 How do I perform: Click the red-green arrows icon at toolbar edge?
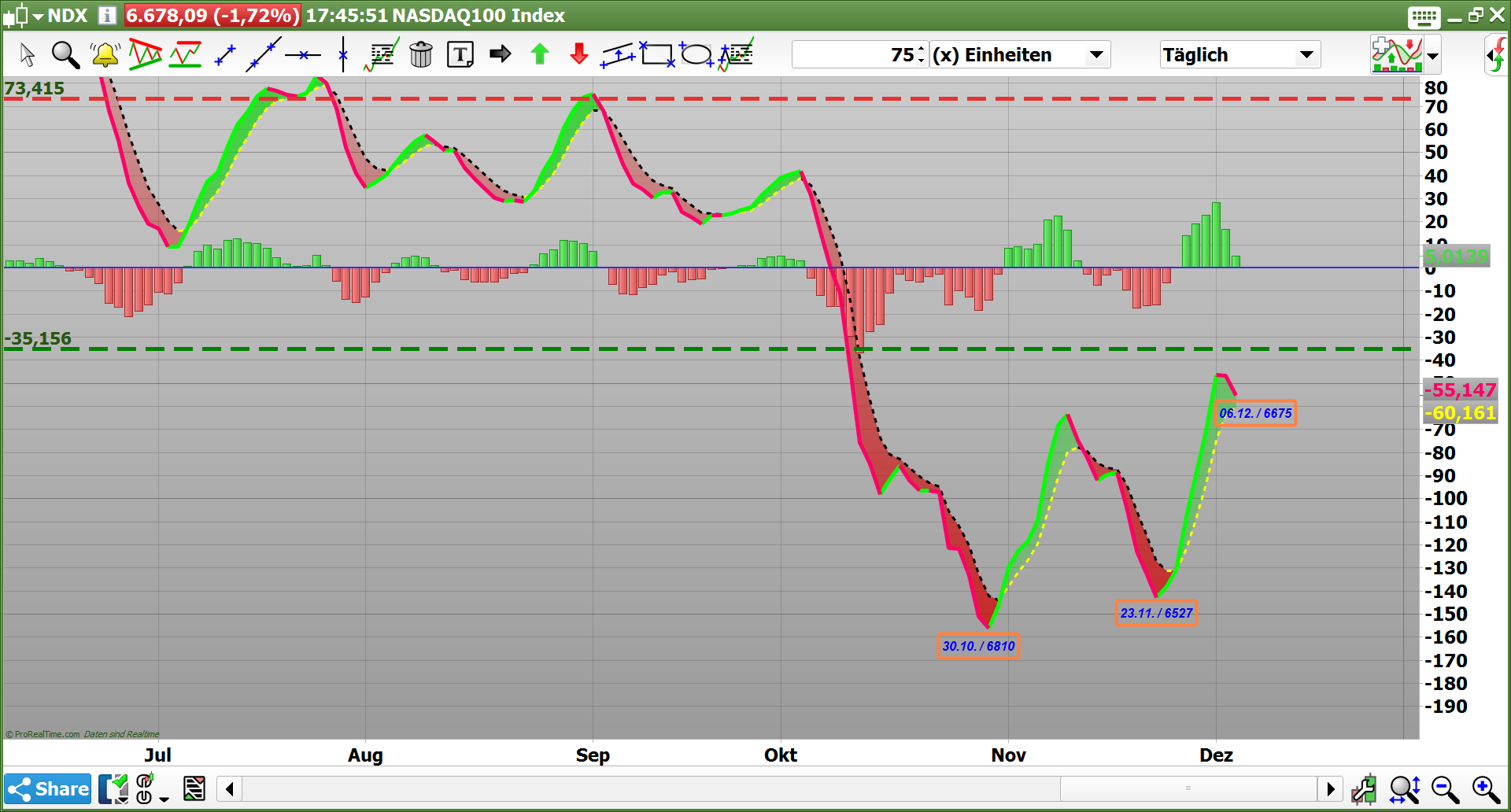[1496, 55]
